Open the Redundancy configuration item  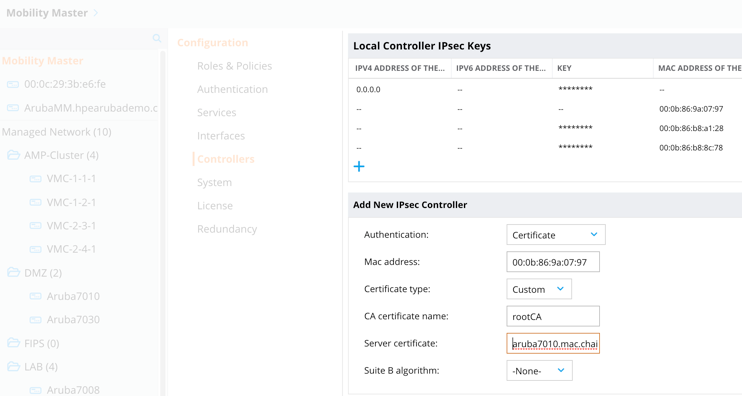[227, 229]
